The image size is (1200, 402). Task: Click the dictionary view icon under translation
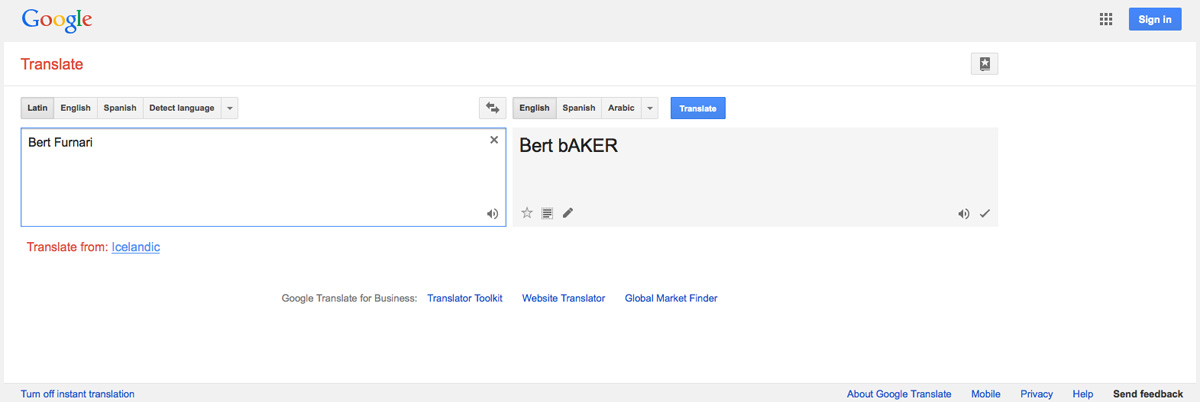[547, 213]
